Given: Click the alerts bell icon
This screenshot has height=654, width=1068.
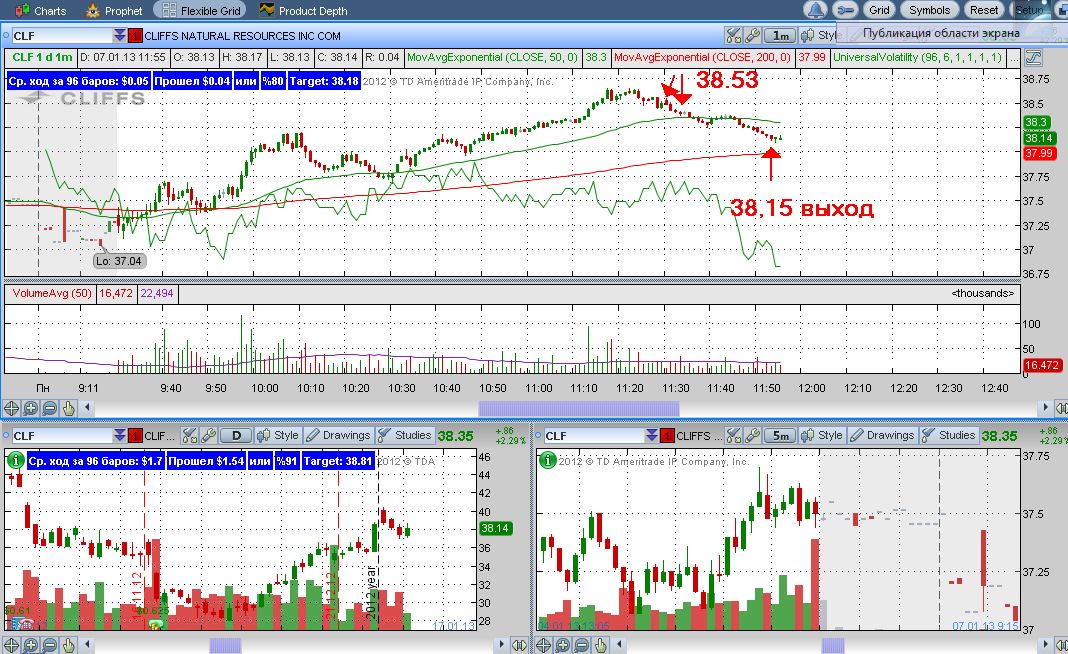Looking at the screenshot, I should point(815,10).
